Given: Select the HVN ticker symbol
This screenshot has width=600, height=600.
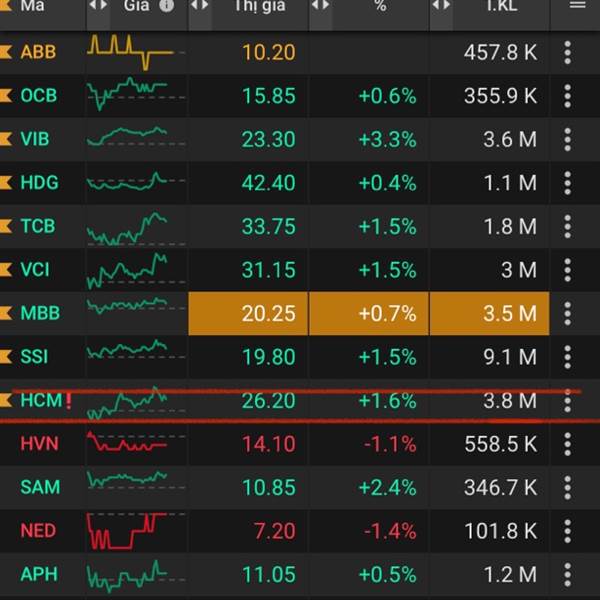Looking at the screenshot, I should (x=39, y=444).
